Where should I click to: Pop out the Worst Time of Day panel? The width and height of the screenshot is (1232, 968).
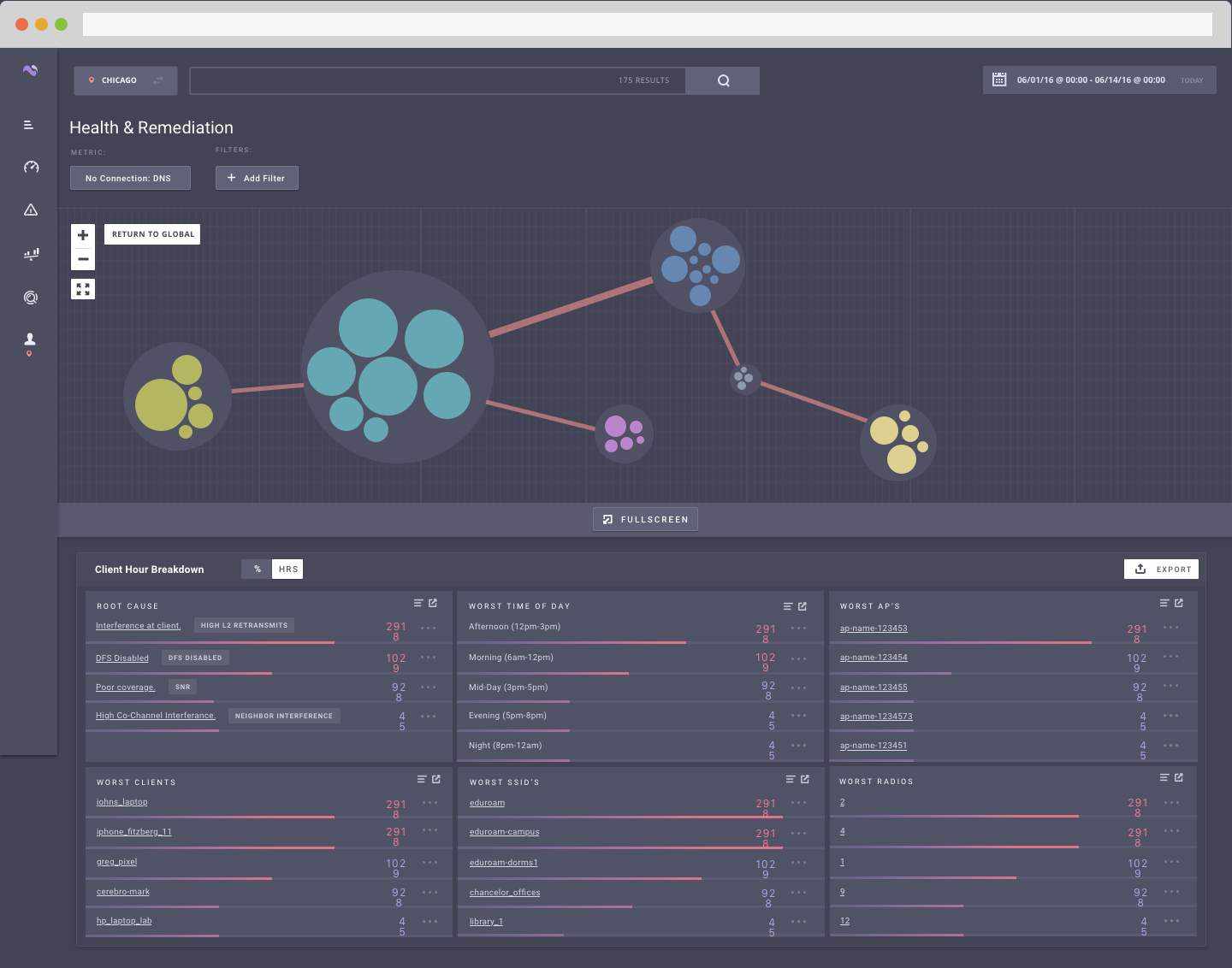[803, 606]
